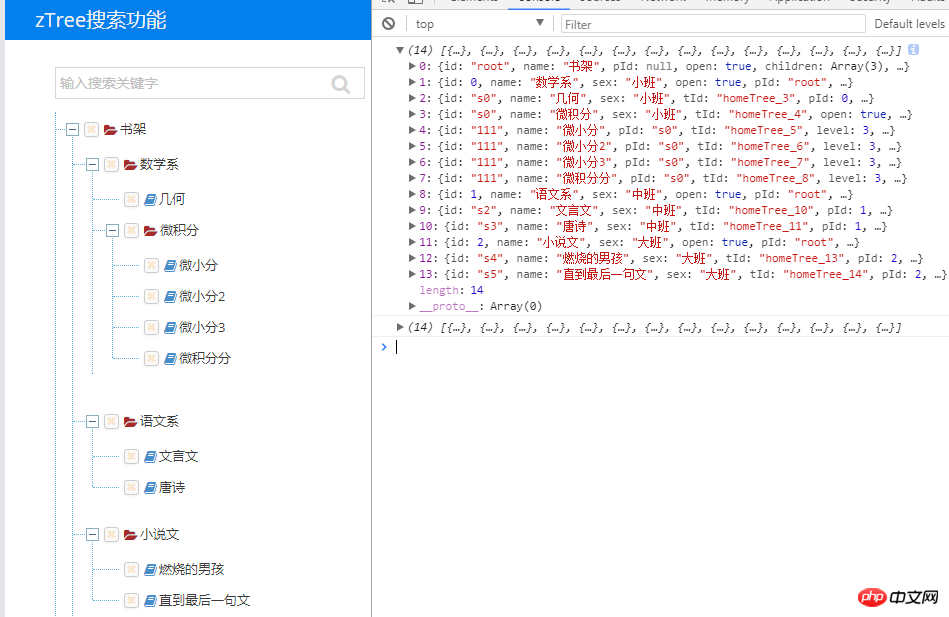
Task: Toggle checkbox for 微小分3
Action: click(x=151, y=328)
